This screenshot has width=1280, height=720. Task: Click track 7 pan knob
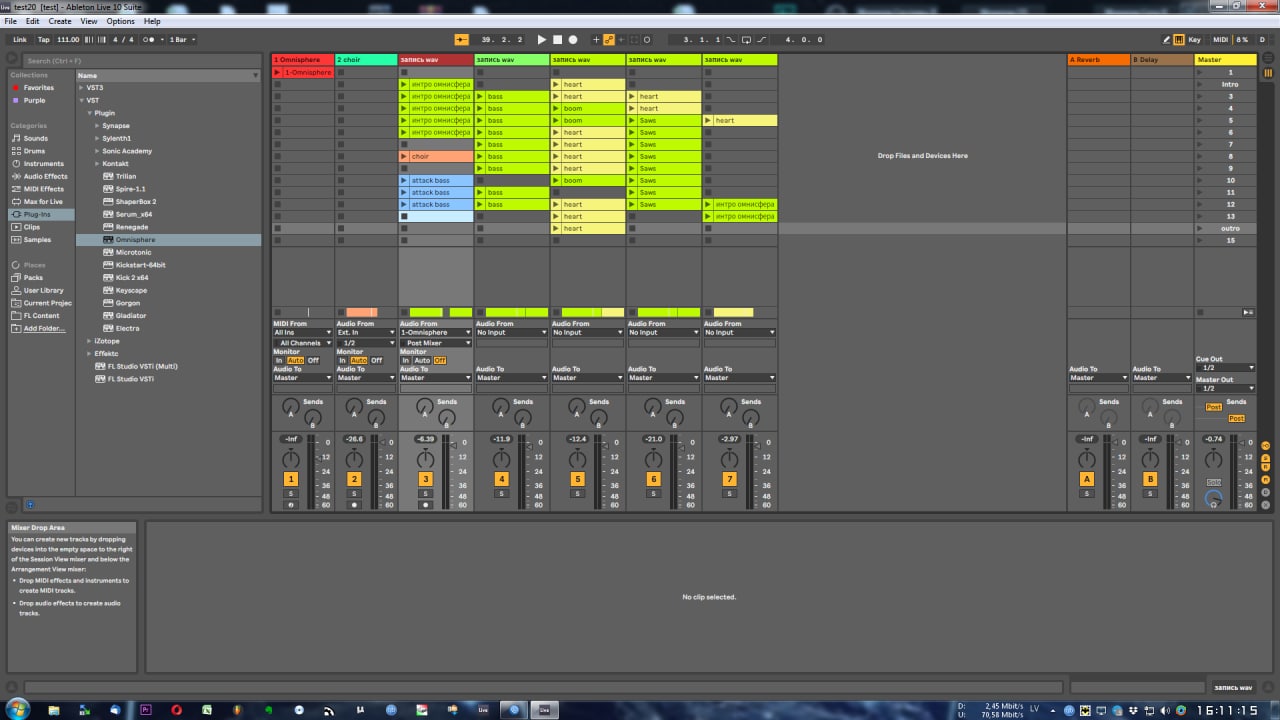click(x=729, y=459)
